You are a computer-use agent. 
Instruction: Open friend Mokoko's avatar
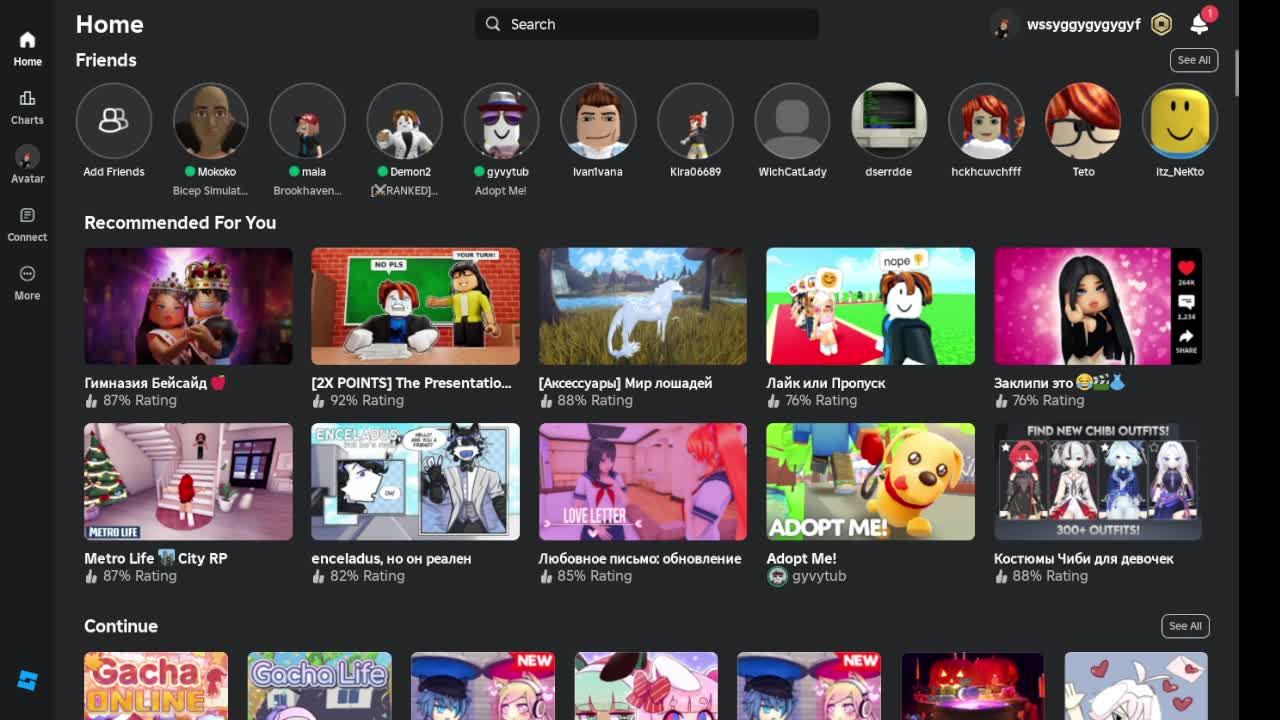point(211,121)
